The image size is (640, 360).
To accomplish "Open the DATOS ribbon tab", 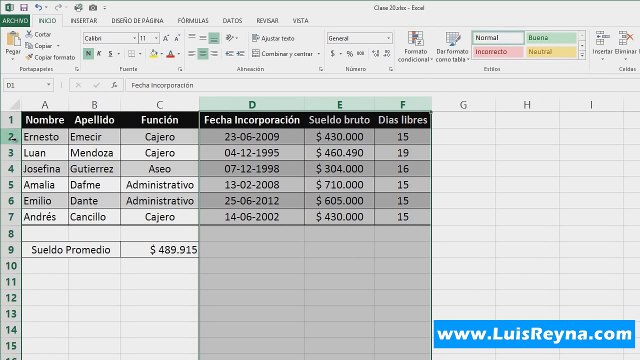I will [232, 20].
